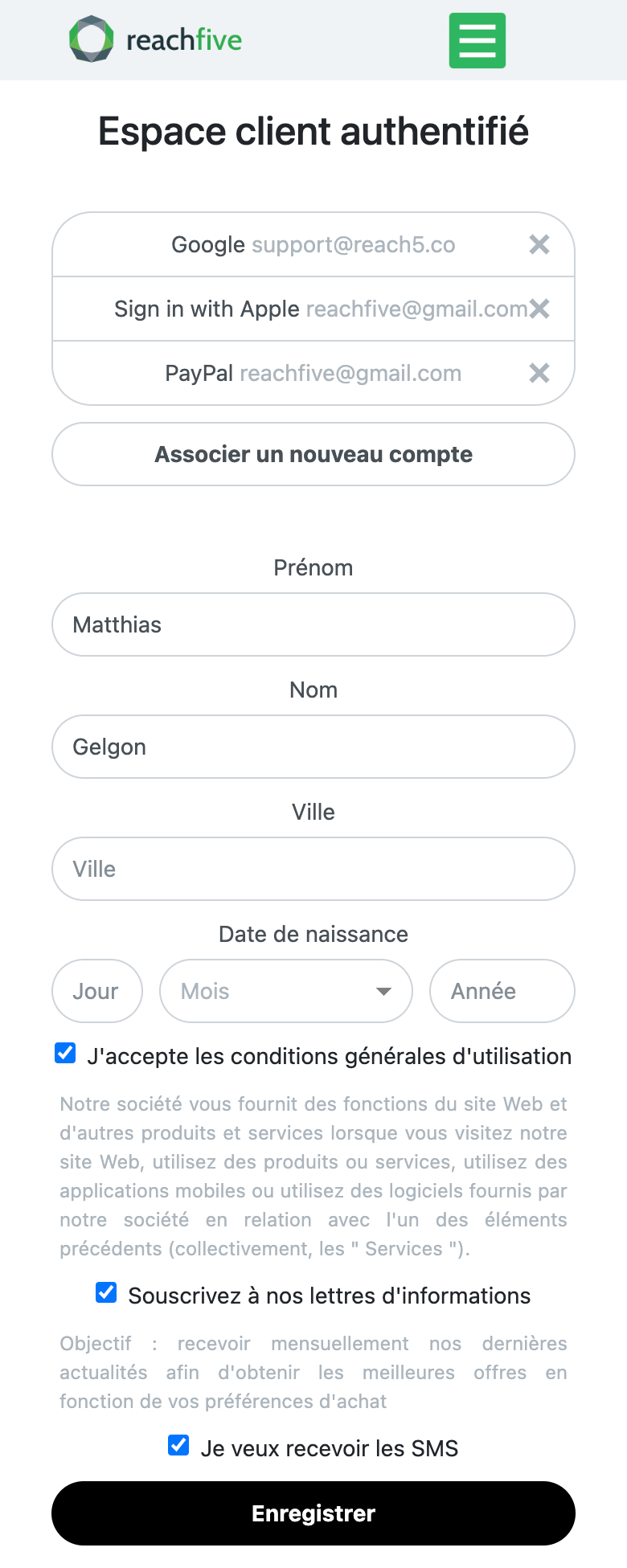Screen dimensions: 627x1568
Task: Click the PayPal reachfive@gmail.com account row
Action: coord(313,373)
